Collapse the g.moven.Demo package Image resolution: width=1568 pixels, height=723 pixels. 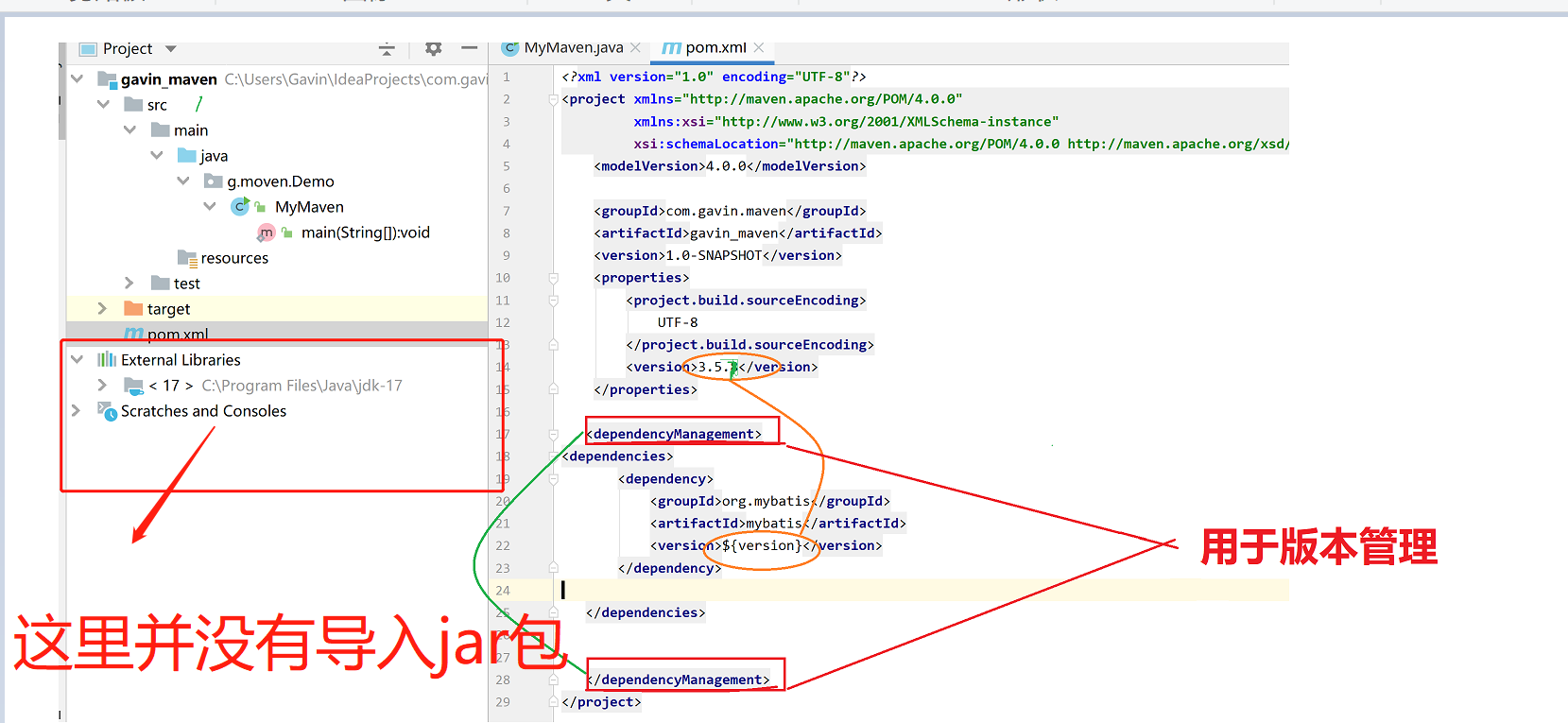pos(182,181)
